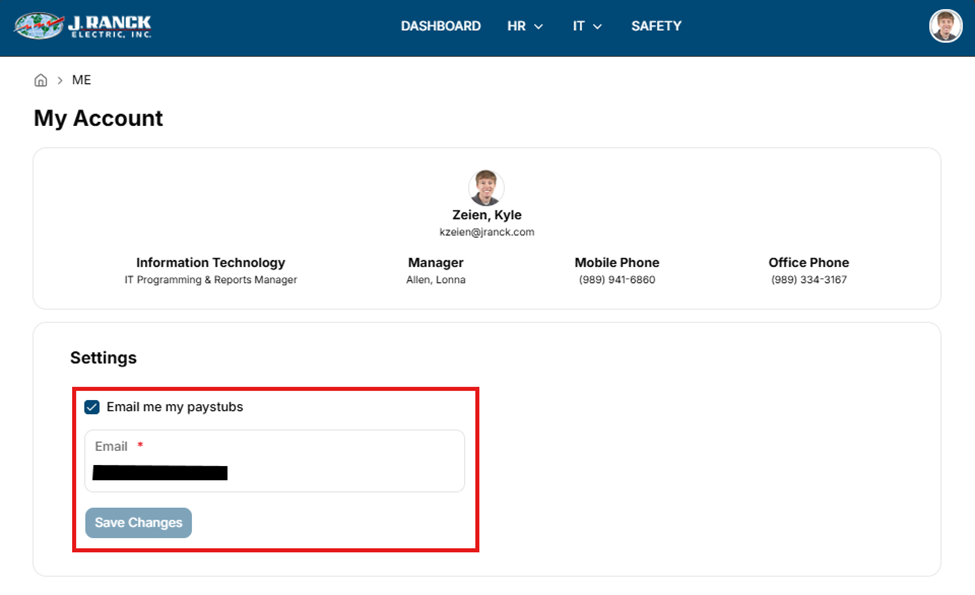Viewport: 975px width, 595px height.
Task: Expand the HR dropdown menu
Action: tap(525, 26)
